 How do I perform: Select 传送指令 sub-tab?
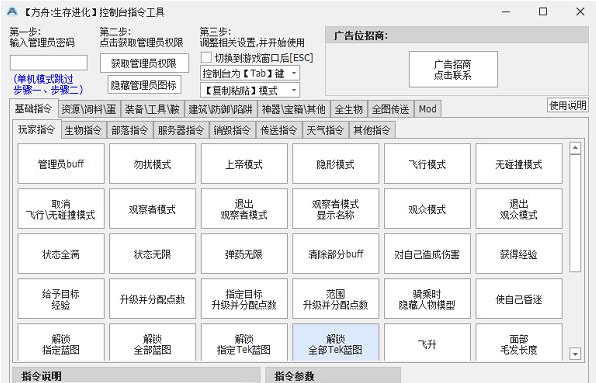[x=279, y=130]
